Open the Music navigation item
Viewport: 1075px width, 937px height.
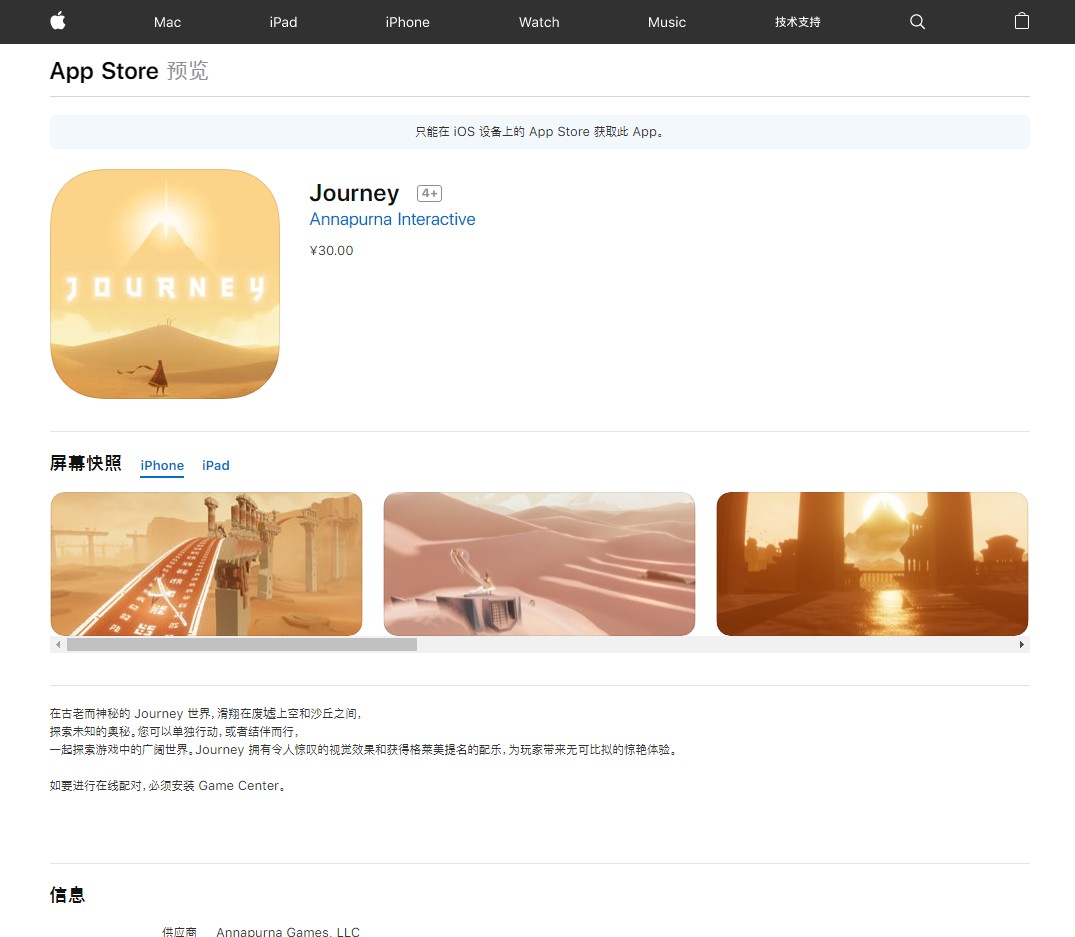click(666, 22)
